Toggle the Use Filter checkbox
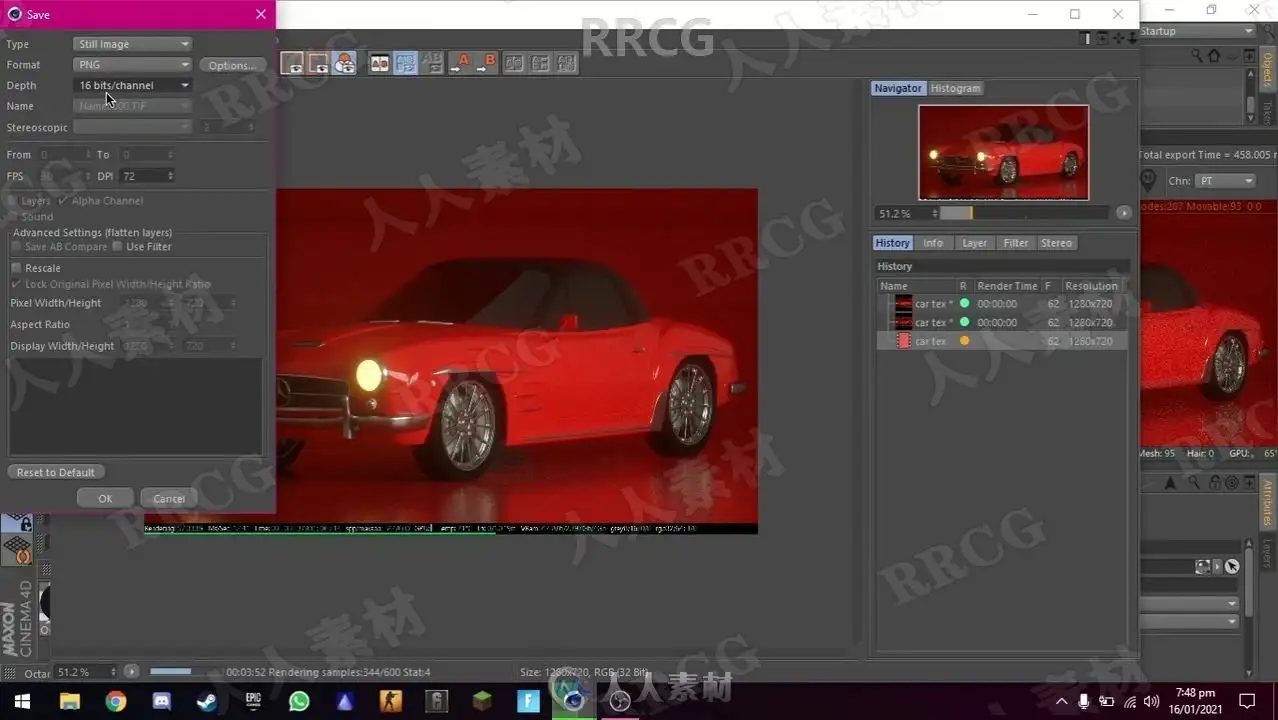 pyautogui.click(x=117, y=247)
